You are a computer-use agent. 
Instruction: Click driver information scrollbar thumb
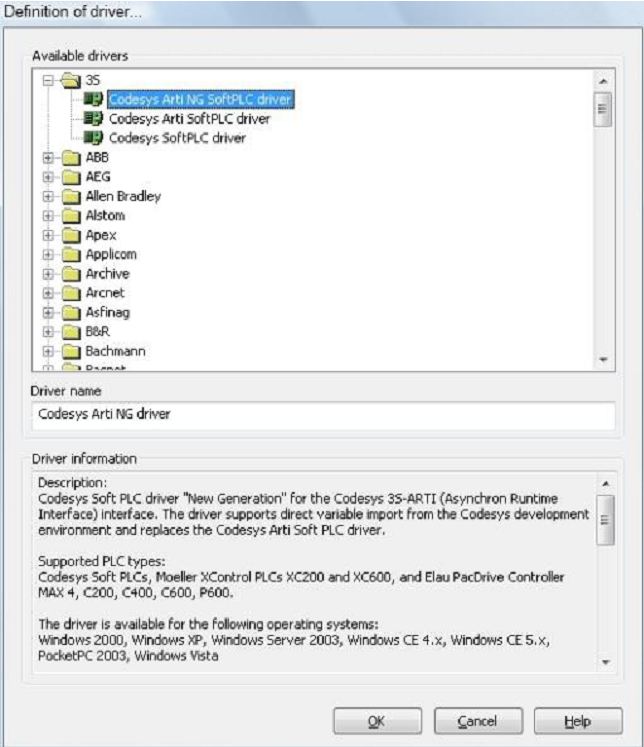605,520
